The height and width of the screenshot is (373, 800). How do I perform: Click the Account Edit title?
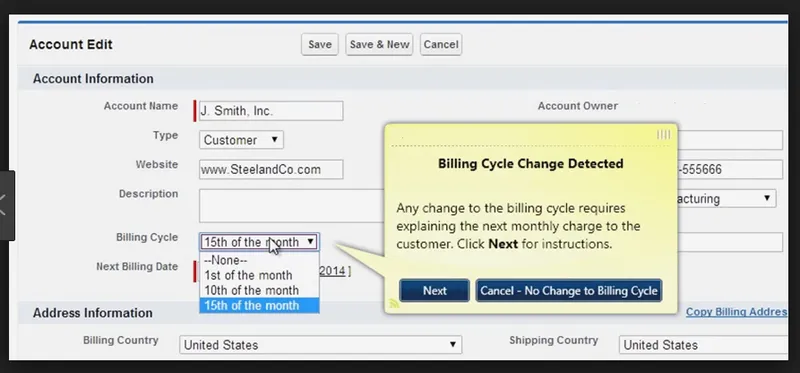[71, 44]
